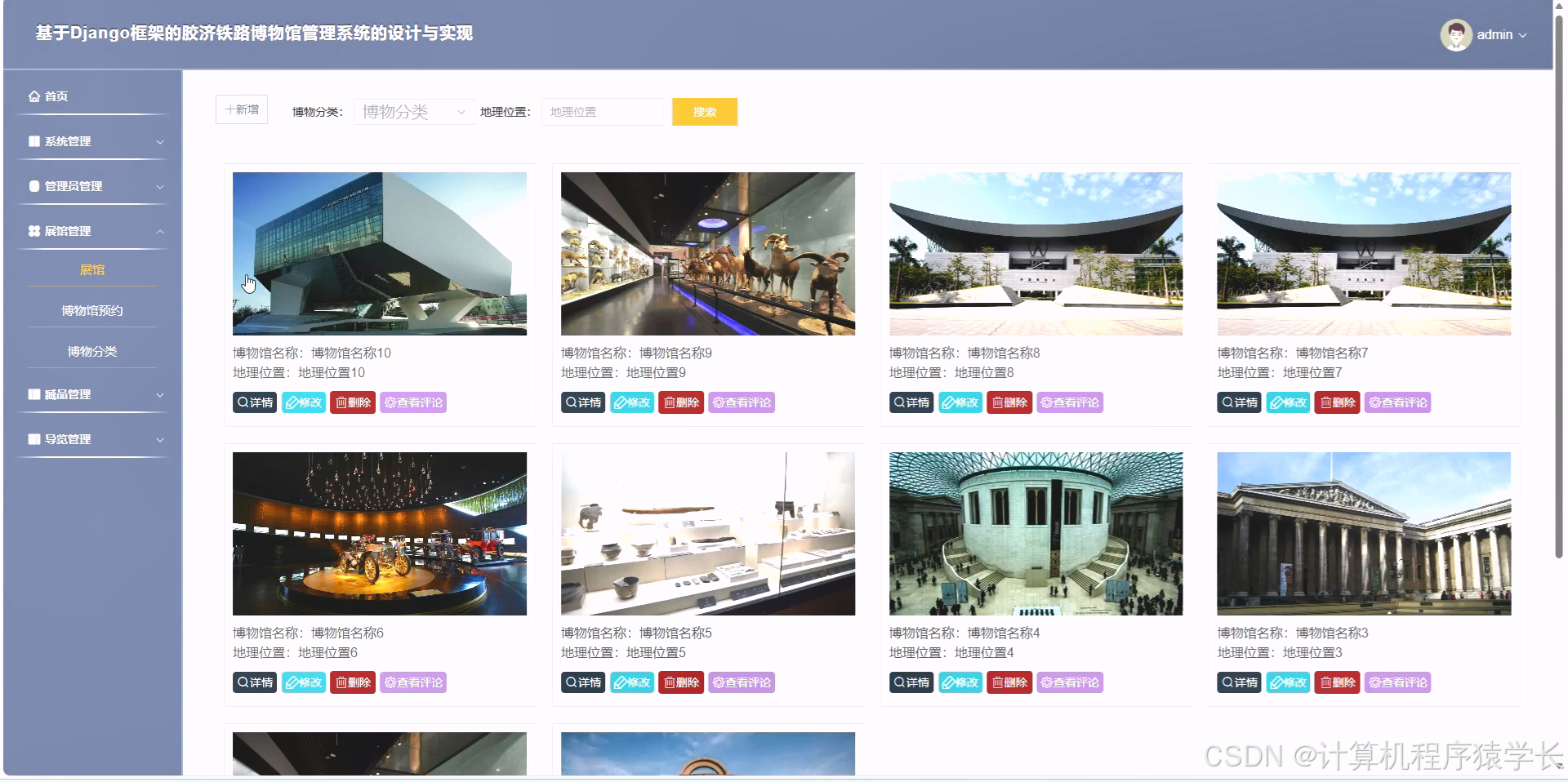Delete 博物馆名称4

[x=1009, y=682]
